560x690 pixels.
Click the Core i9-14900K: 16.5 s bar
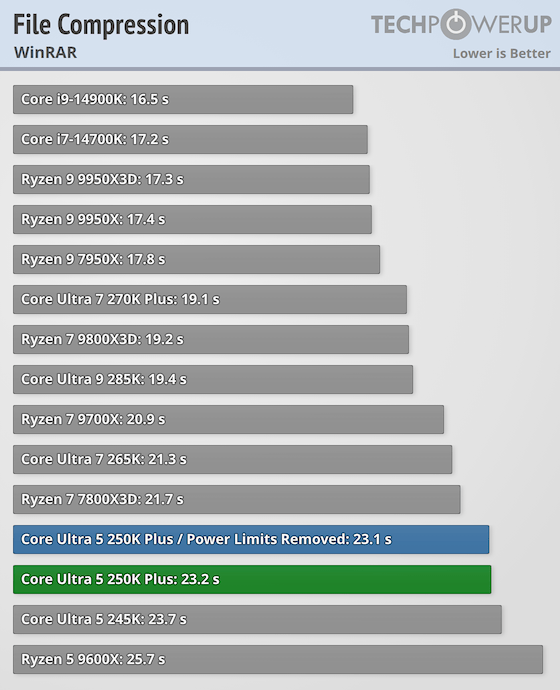tap(183, 99)
